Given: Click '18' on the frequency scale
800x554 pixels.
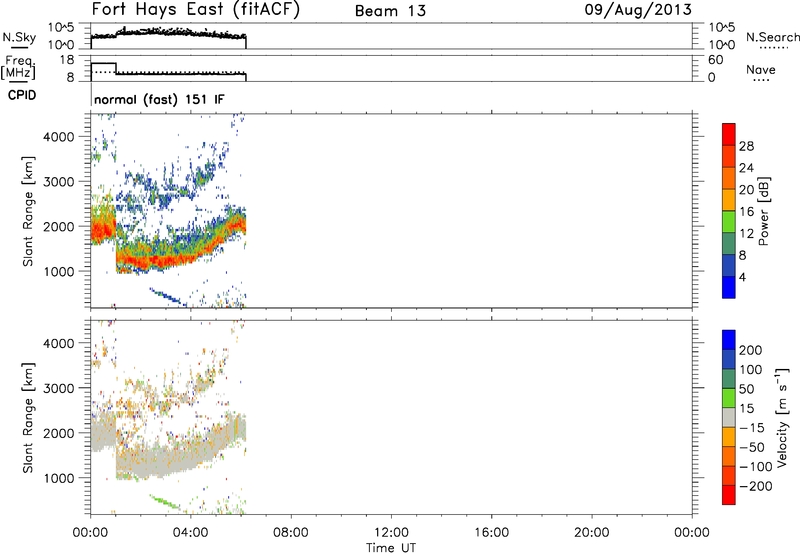Looking at the screenshot, I should 67,60.
